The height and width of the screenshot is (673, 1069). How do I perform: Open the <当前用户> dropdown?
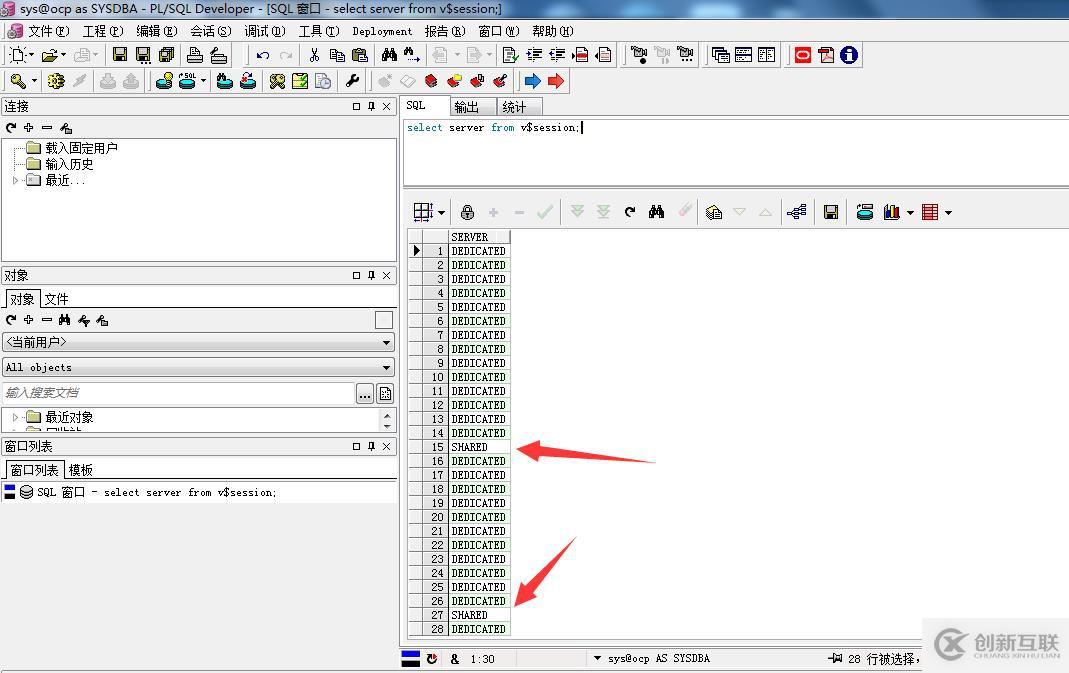pyautogui.click(x=198, y=342)
